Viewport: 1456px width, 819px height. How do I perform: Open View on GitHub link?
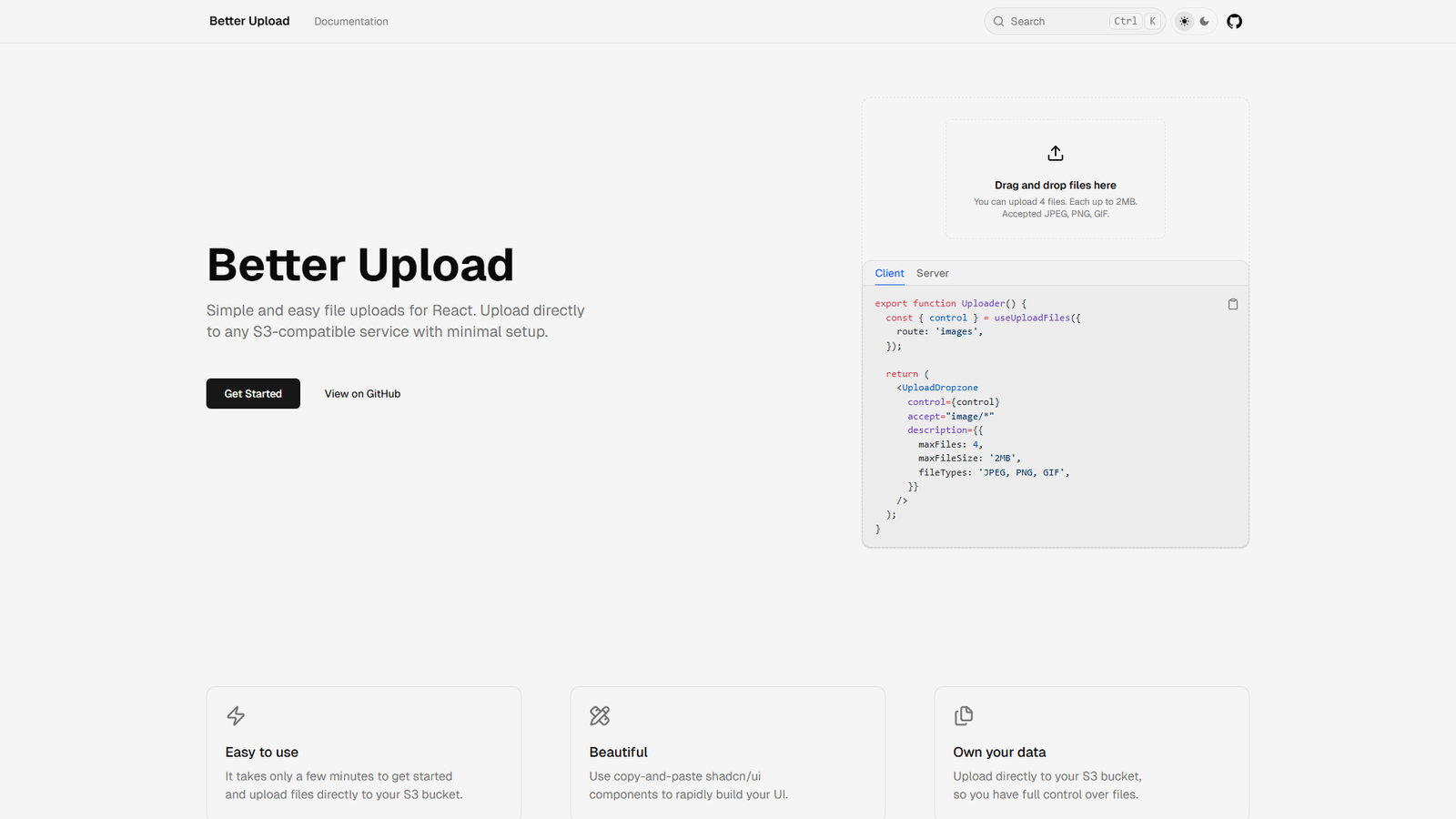(x=362, y=394)
